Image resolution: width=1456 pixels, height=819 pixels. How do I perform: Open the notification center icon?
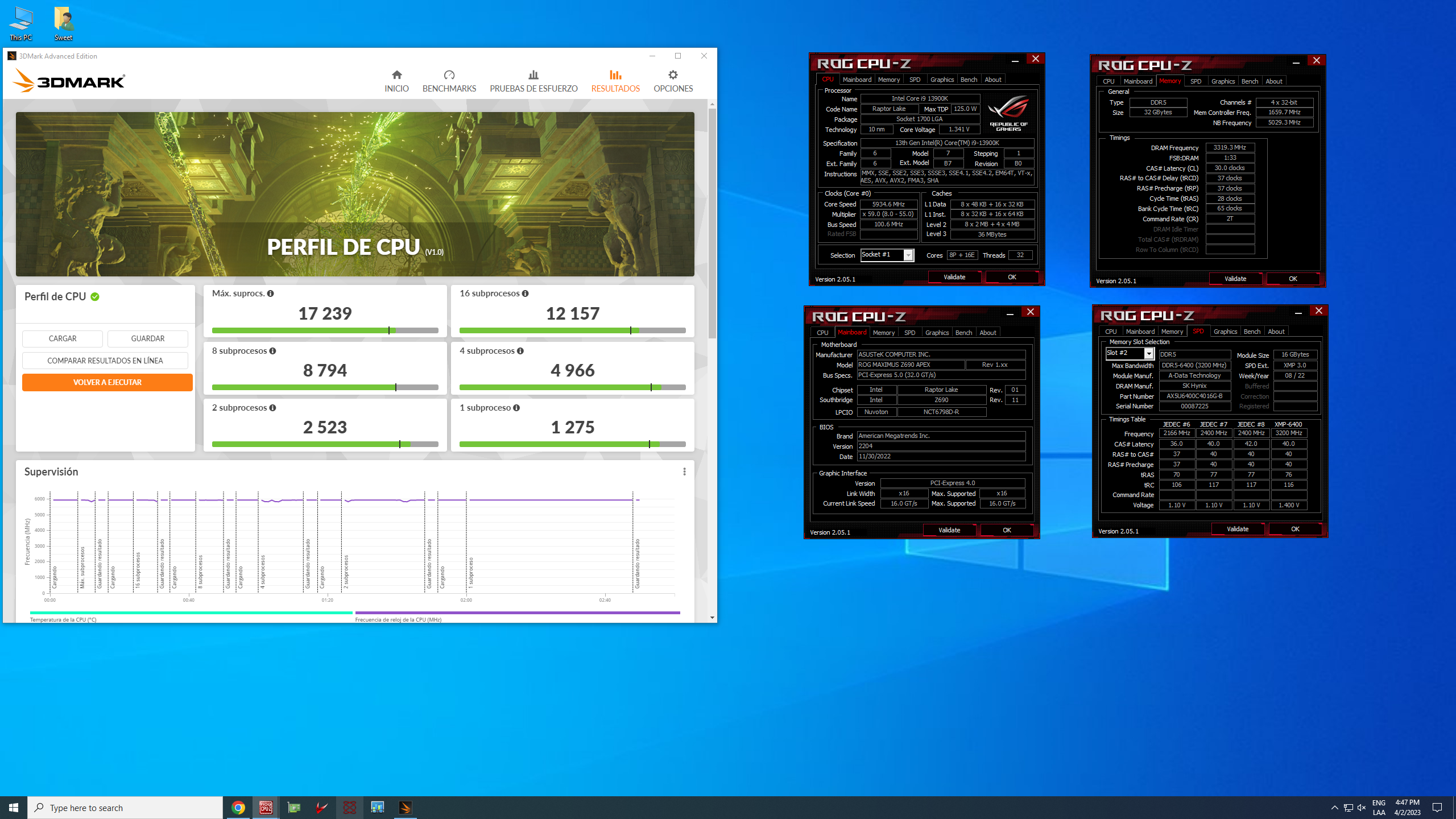(x=1437, y=808)
